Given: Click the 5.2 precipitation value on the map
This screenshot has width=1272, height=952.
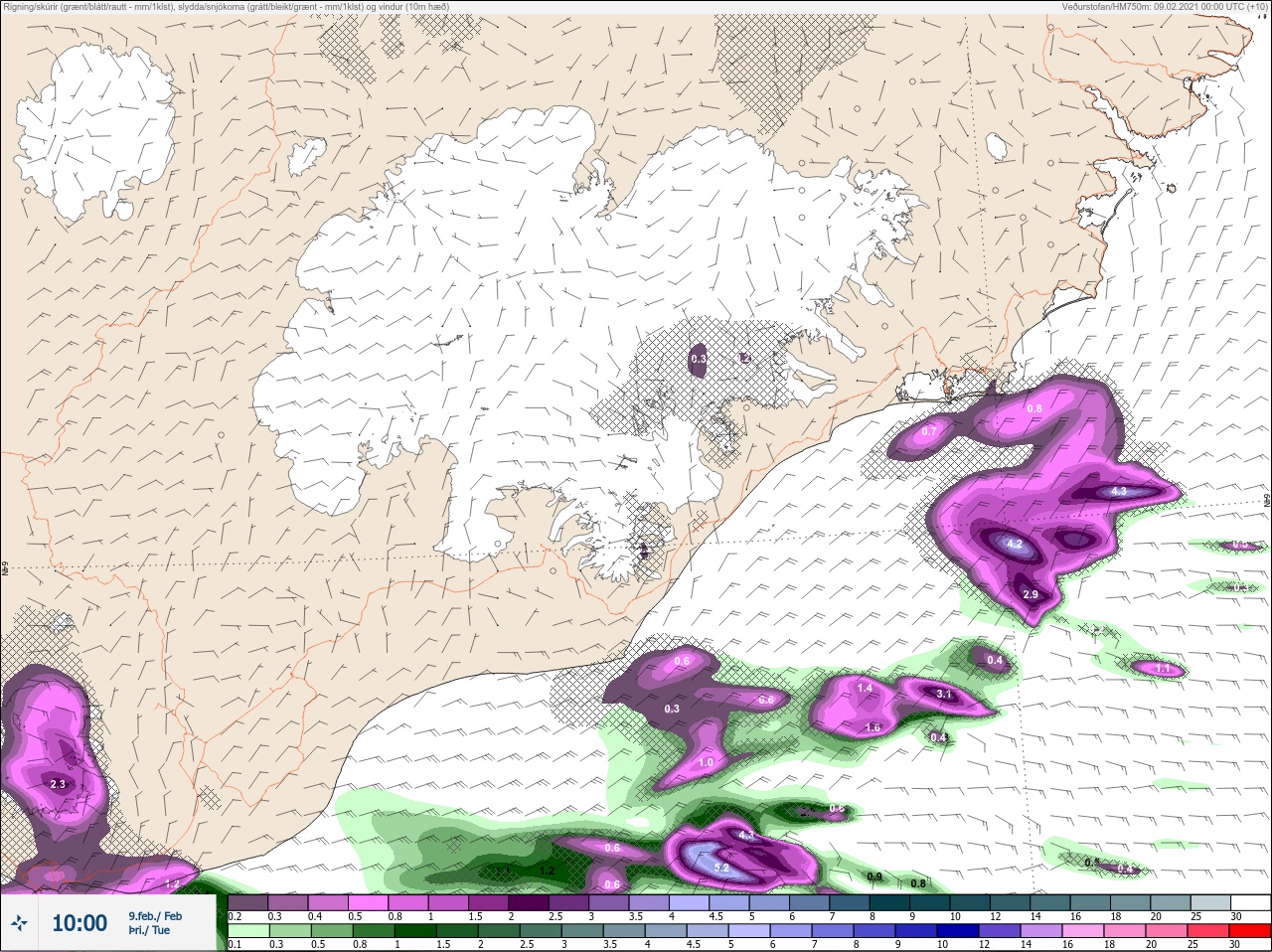Looking at the screenshot, I should point(722,868).
